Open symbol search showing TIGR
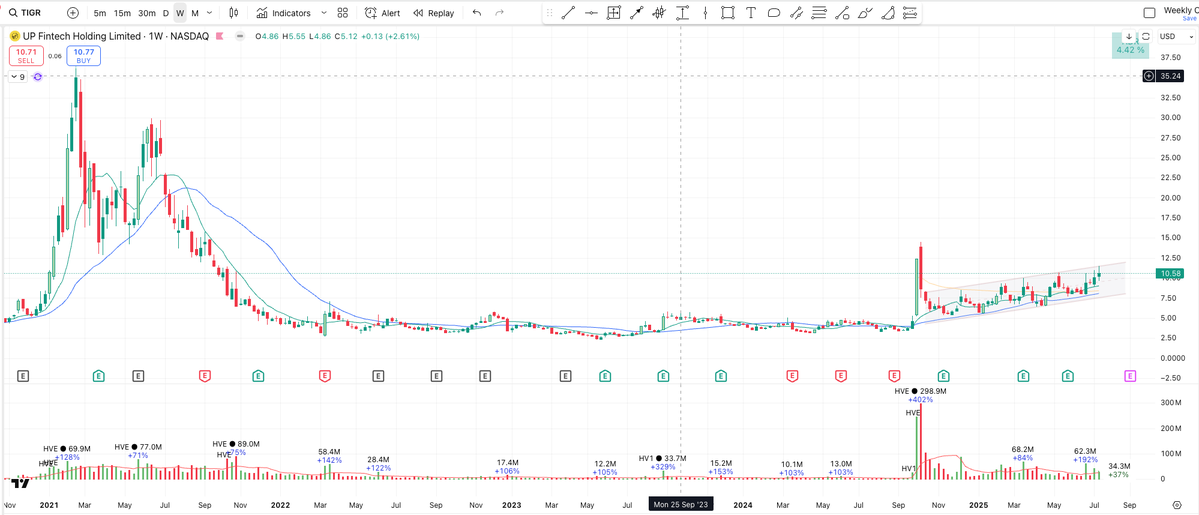Screen dimensions: 1199x515 pyautogui.click(x=23, y=13)
